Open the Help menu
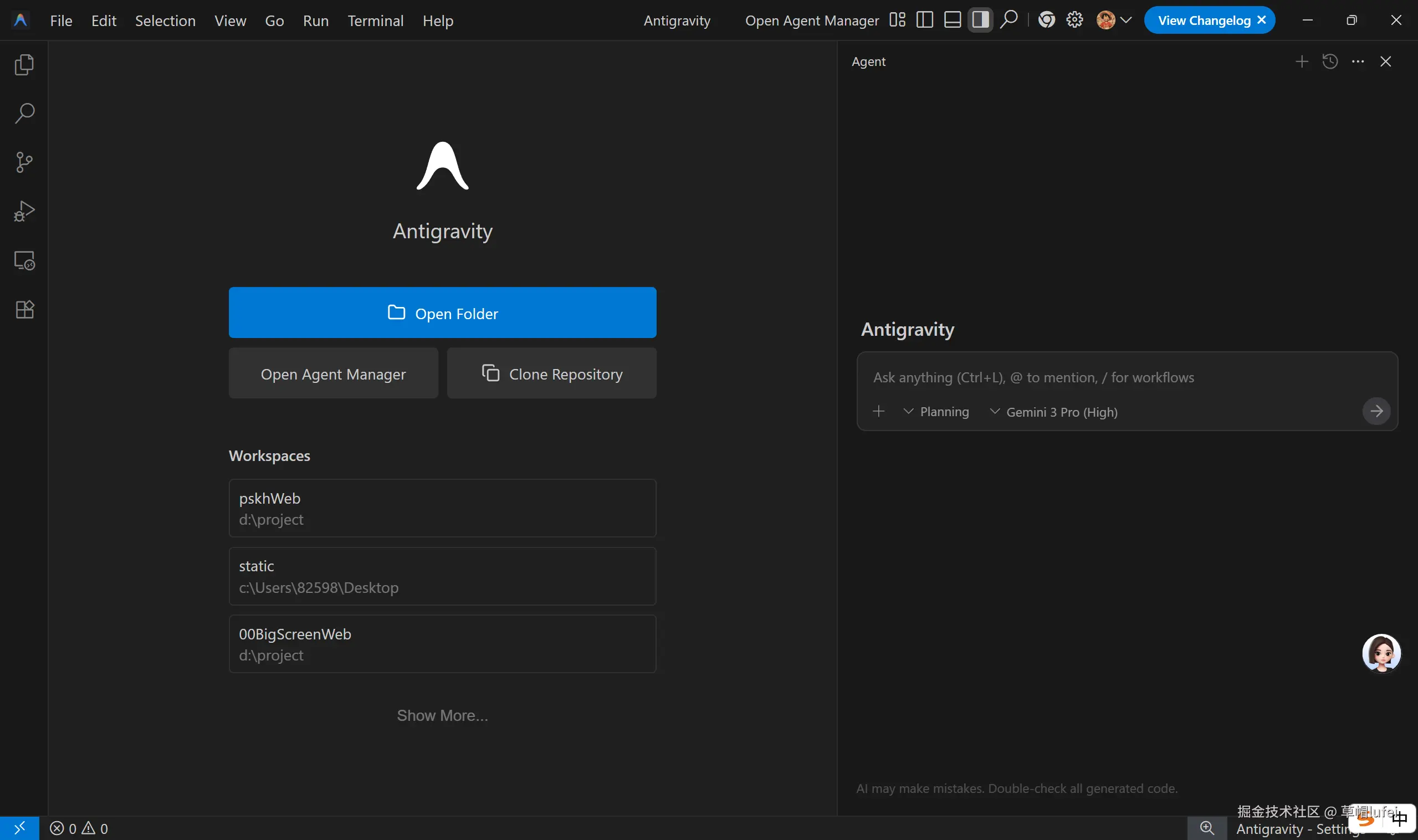1418x840 pixels. coord(438,21)
